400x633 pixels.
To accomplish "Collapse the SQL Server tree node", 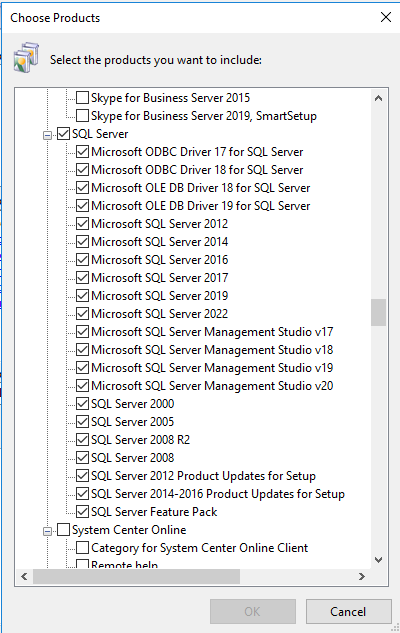I will point(47,135).
